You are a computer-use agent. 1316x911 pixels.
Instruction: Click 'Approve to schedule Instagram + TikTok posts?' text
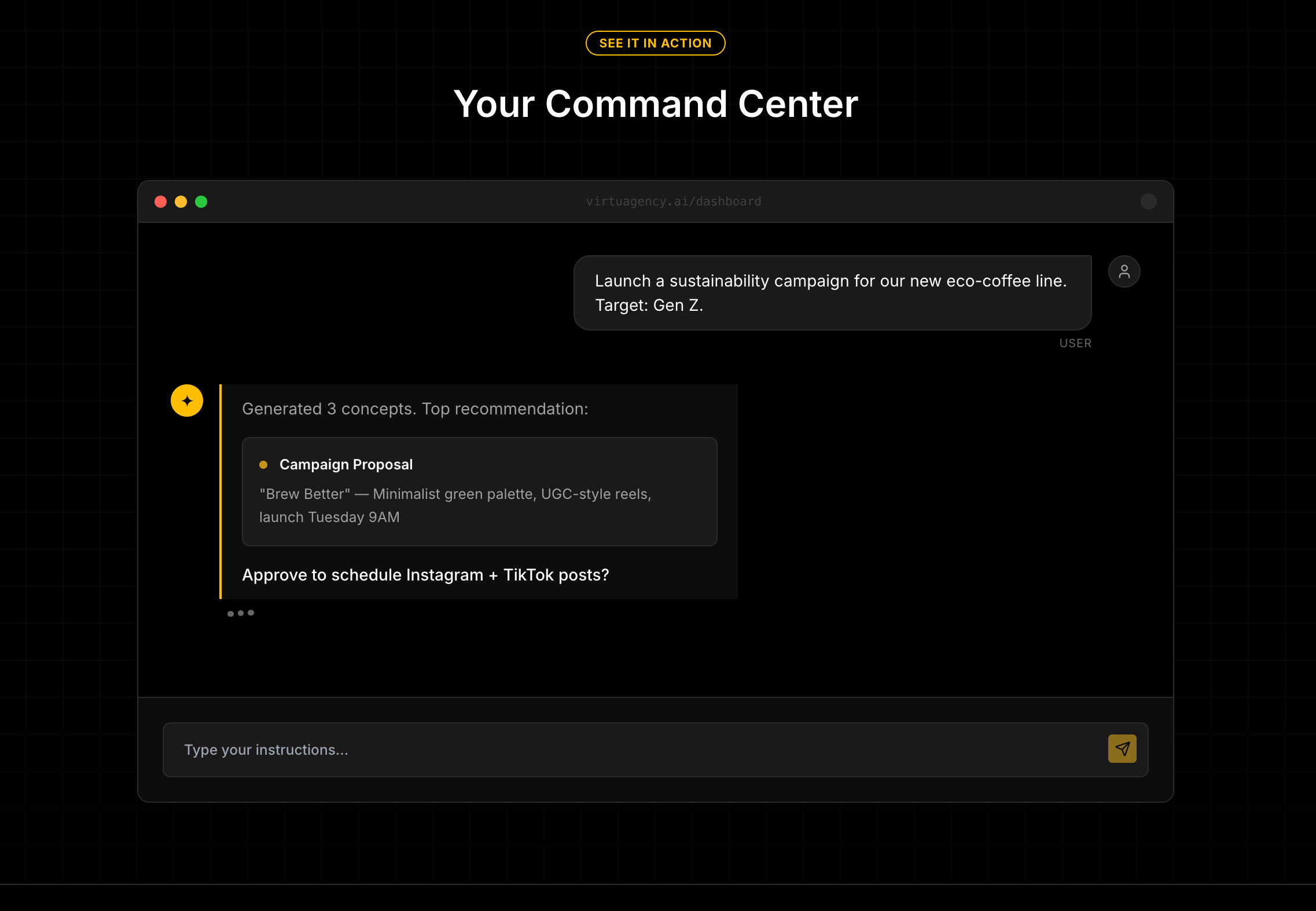(x=425, y=575)
